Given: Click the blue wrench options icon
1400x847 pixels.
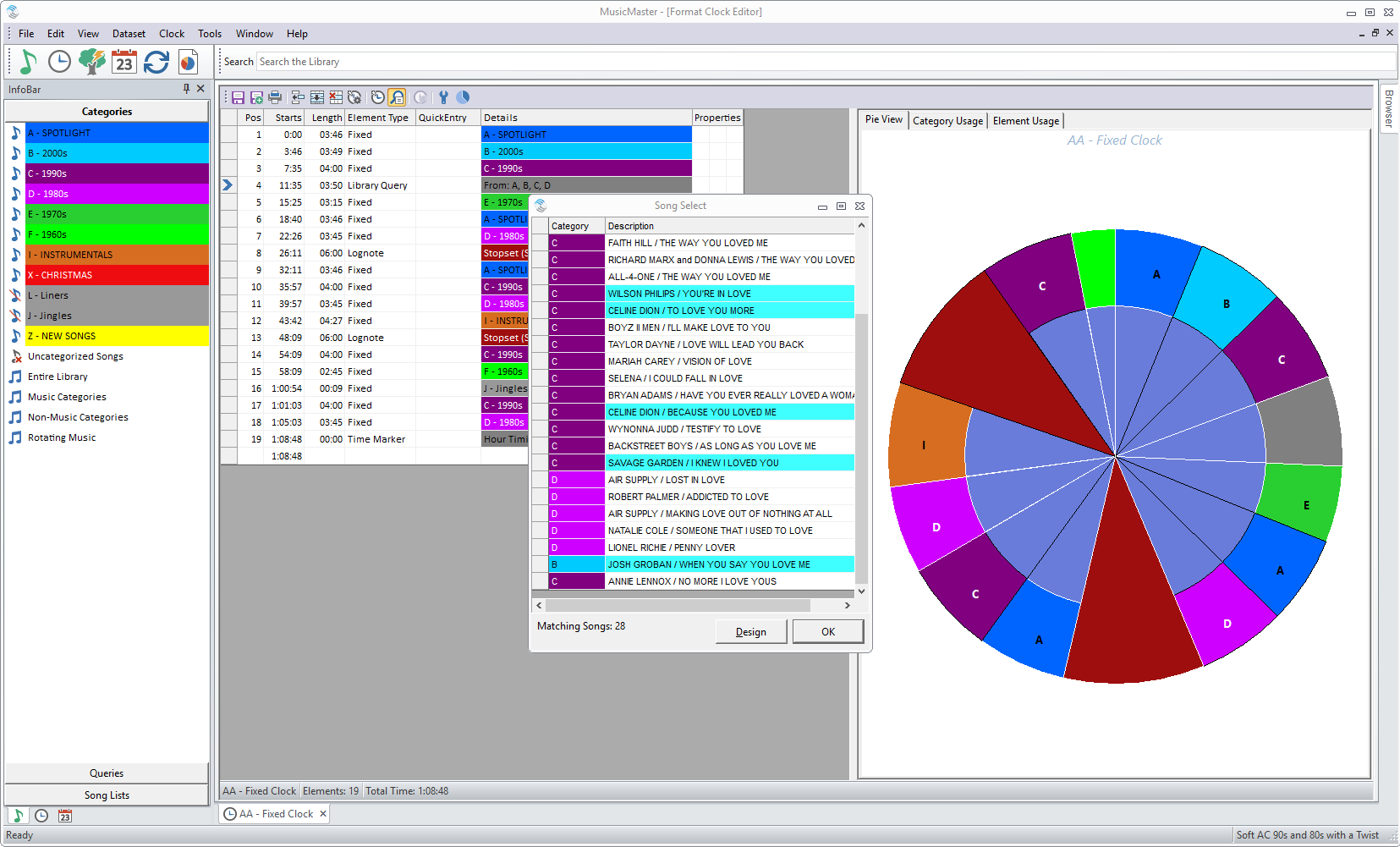Looking at the screenshot, I should tap(443, 97).
